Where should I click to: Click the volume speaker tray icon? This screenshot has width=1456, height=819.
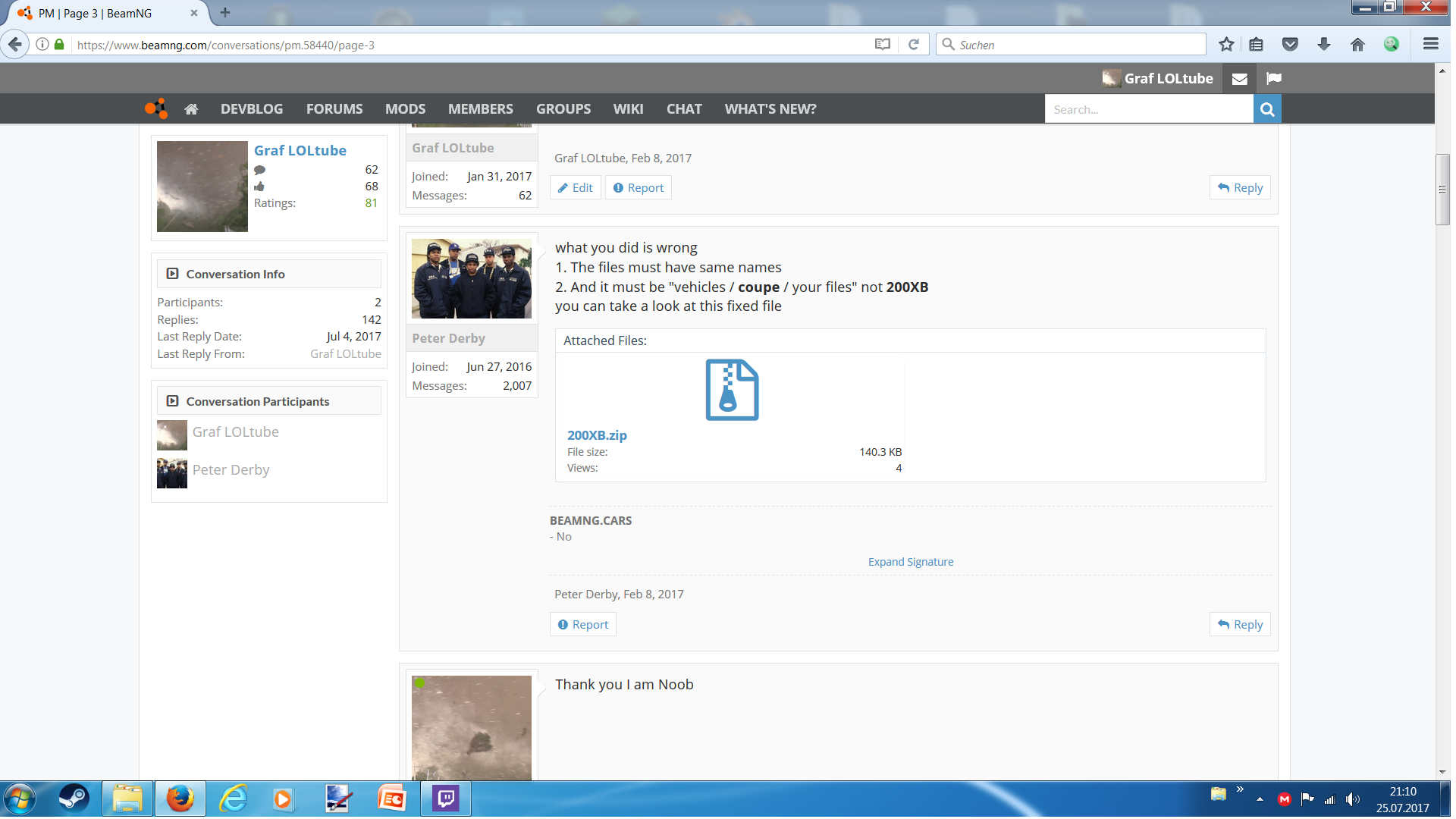click(x=1352, y=799)
